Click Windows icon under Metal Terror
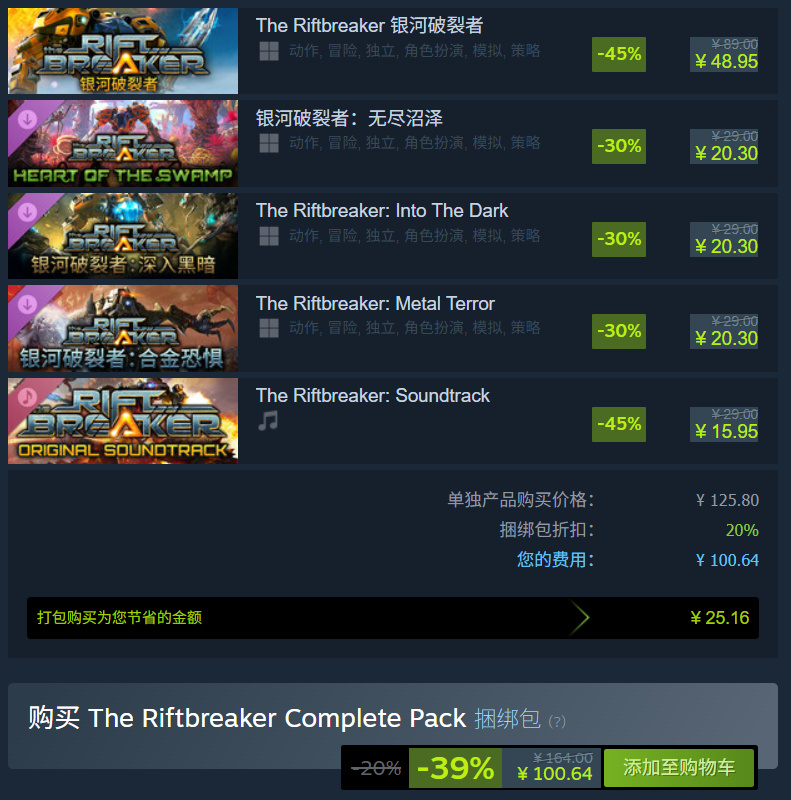 click(x=269, y=329)
